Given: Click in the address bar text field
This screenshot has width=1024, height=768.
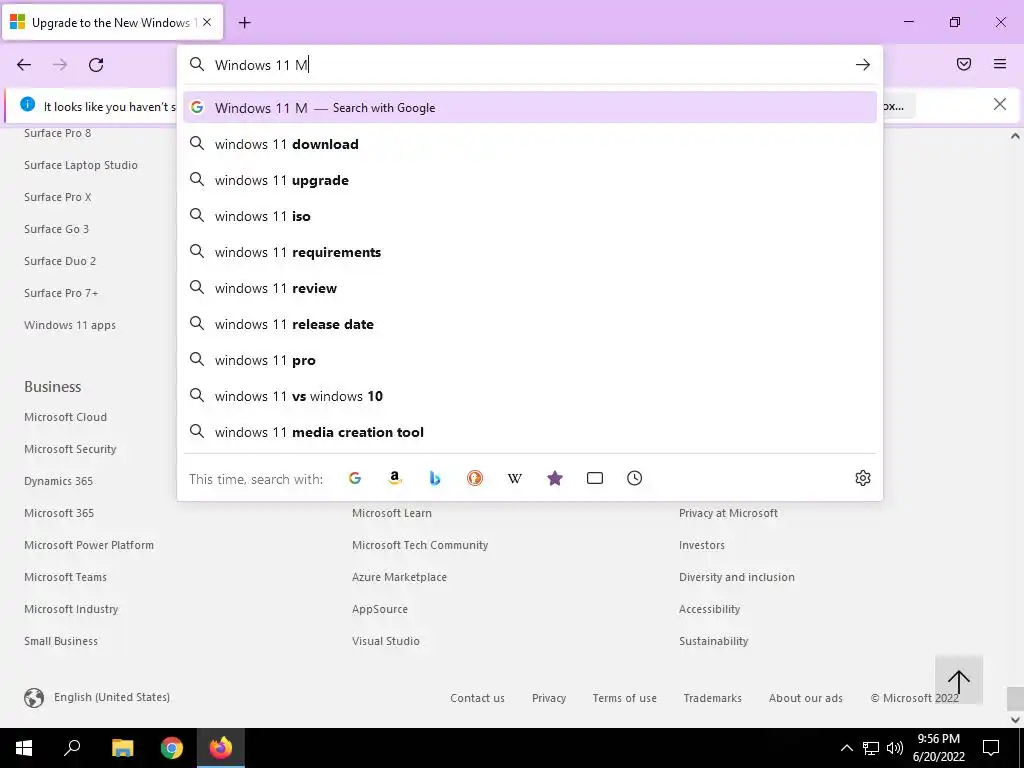Looking at the screenshot, I should click(x=529, y=65).
